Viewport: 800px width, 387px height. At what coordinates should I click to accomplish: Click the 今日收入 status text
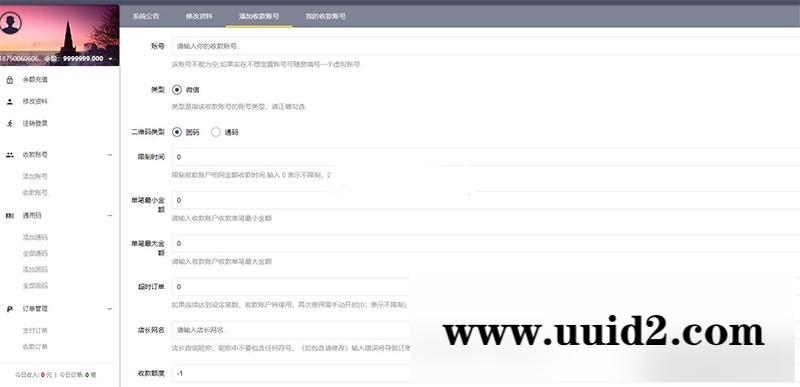pyautogui.click(x=34, y=375)
